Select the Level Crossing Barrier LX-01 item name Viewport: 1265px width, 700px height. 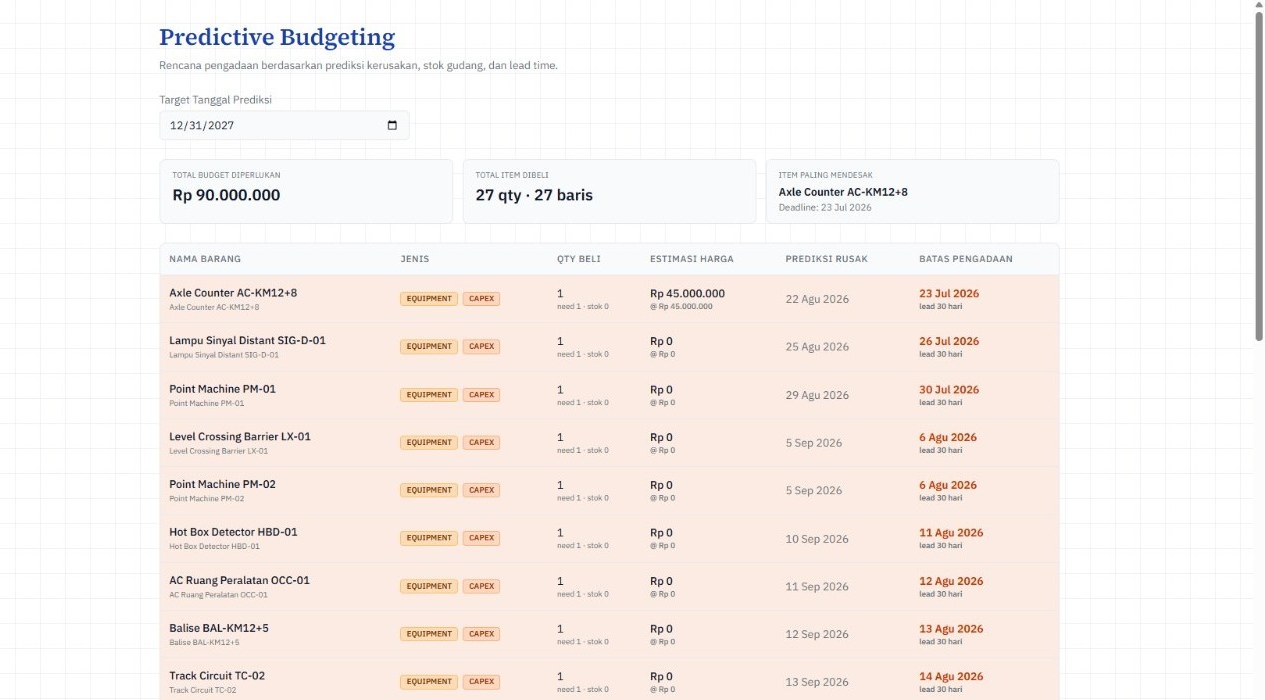(240, 436)
